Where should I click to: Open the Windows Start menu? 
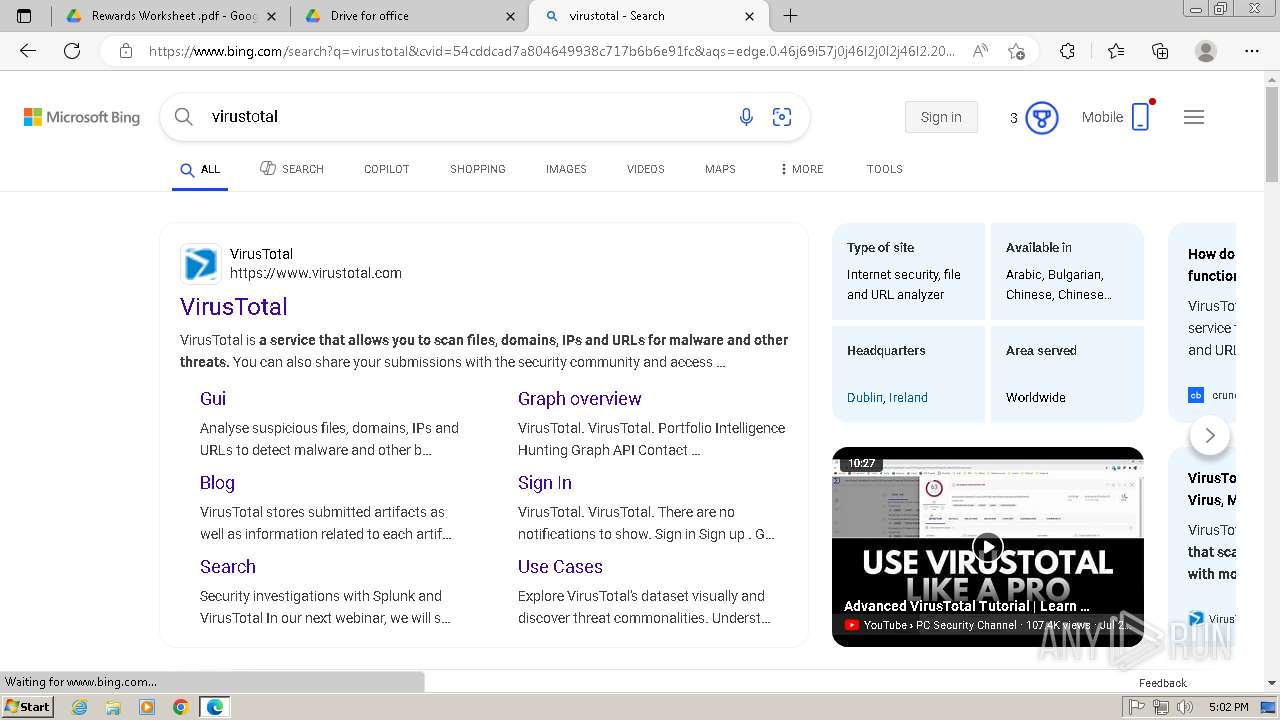(27, 707)
